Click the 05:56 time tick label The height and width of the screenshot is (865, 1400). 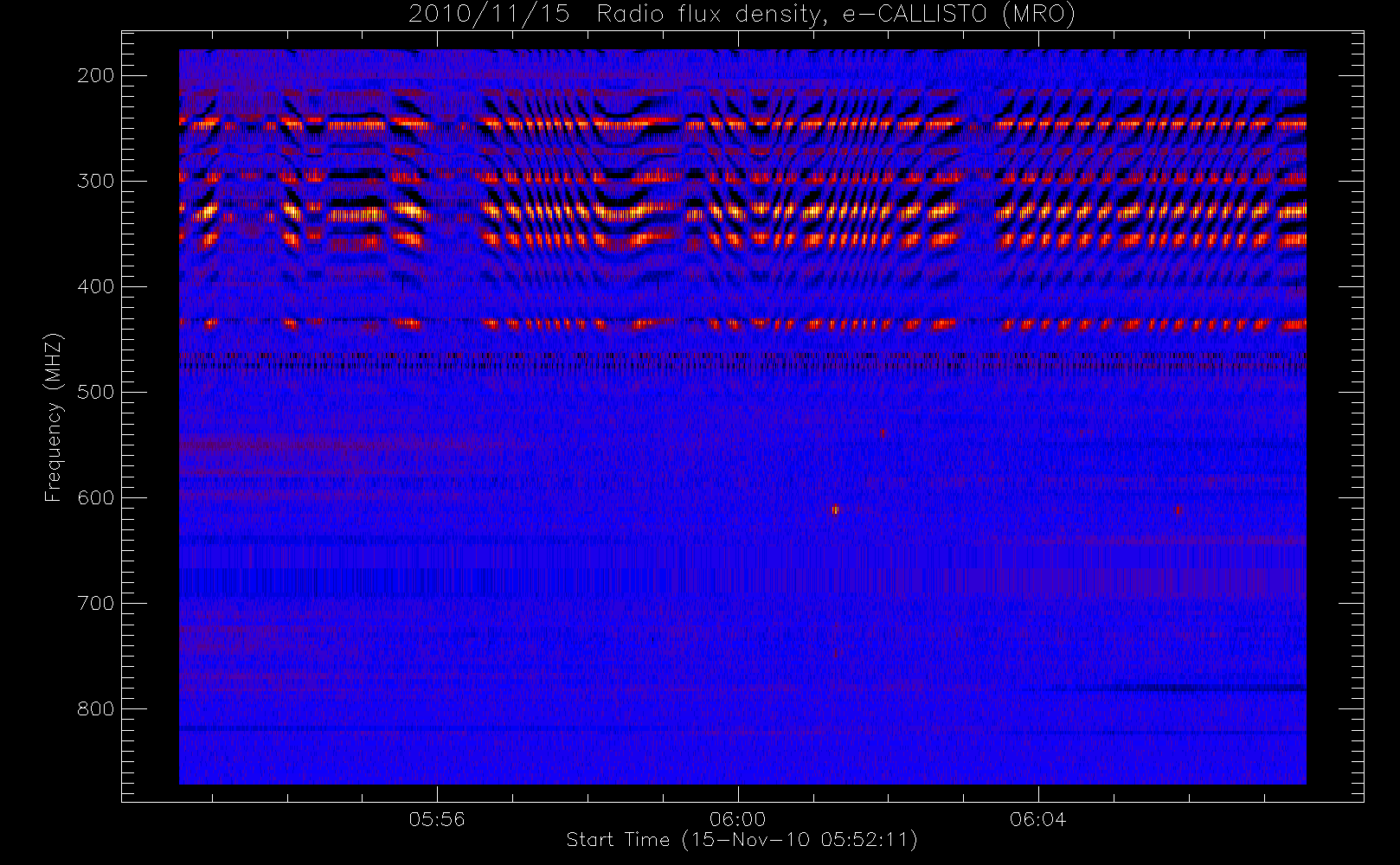click(437, 818)
